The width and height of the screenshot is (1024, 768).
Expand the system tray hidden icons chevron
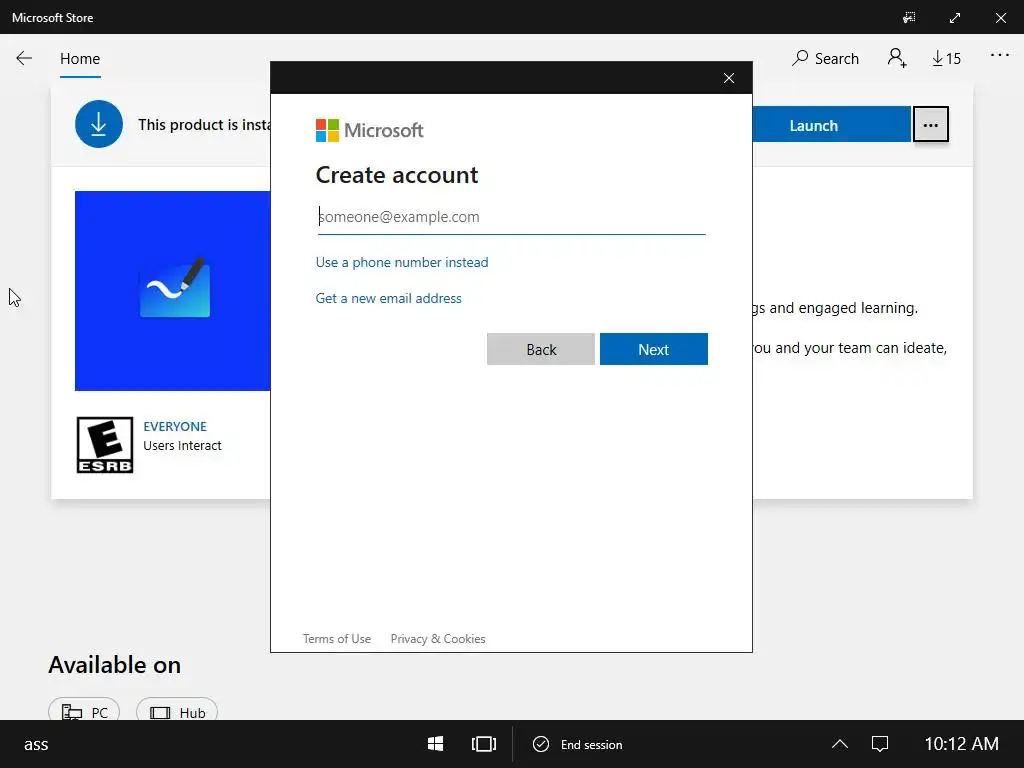[x=840, y=744]
